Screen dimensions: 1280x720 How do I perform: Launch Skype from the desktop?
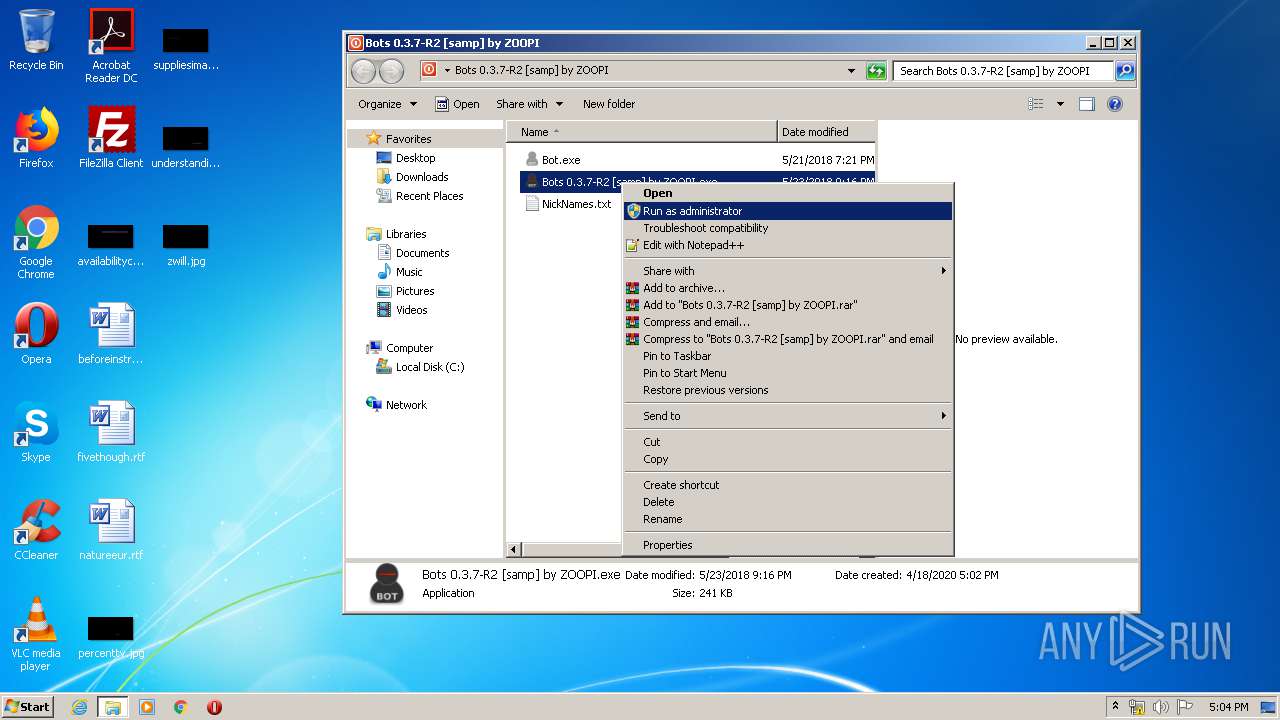36,432
